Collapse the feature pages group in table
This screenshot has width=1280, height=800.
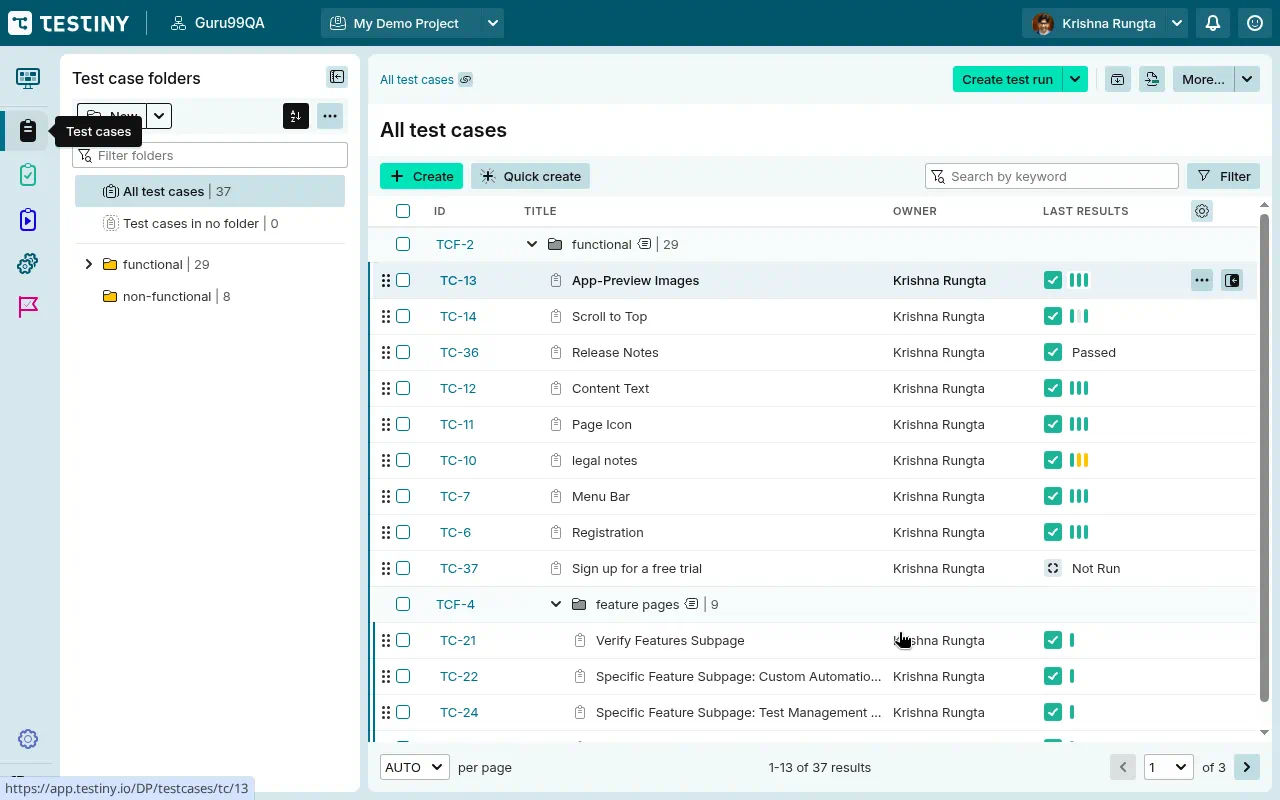coord(556,604)
